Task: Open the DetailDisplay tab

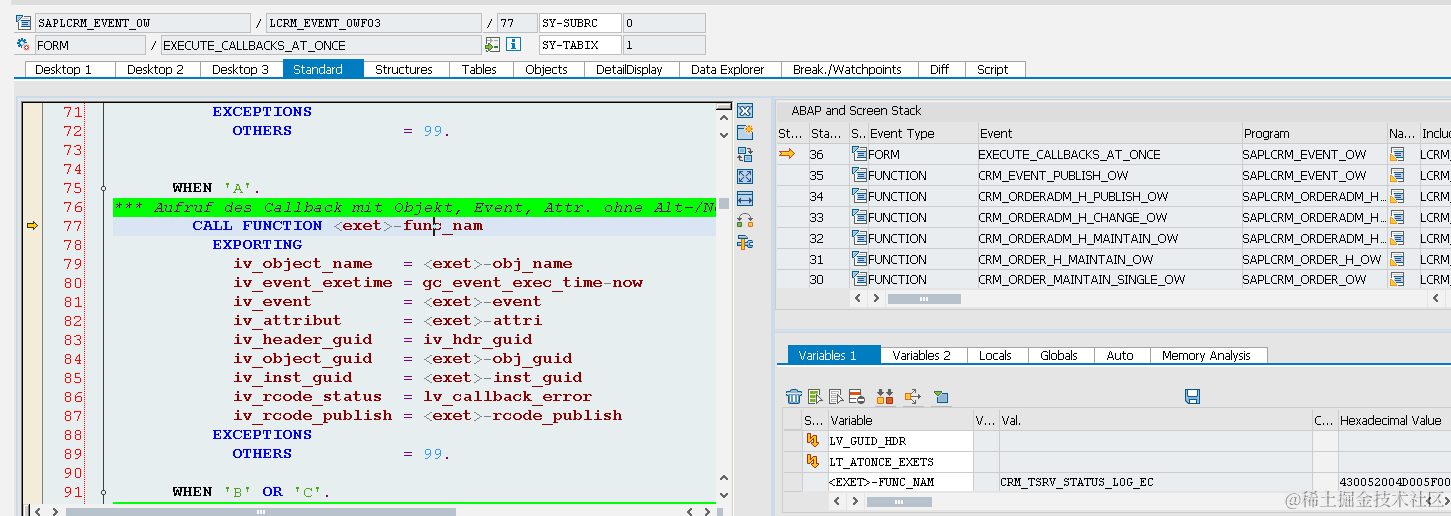Action: [630, 69]
